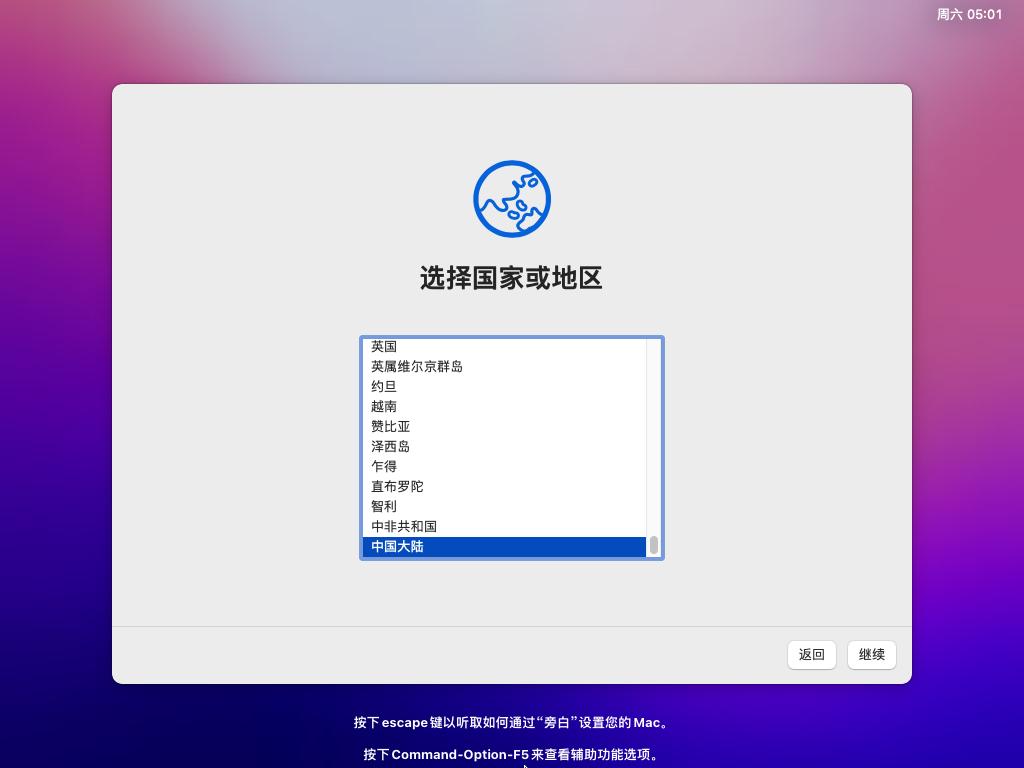Screen dimensions: 1024x768
Task: Click the globe icon above the heading
Action: point(512,199)
